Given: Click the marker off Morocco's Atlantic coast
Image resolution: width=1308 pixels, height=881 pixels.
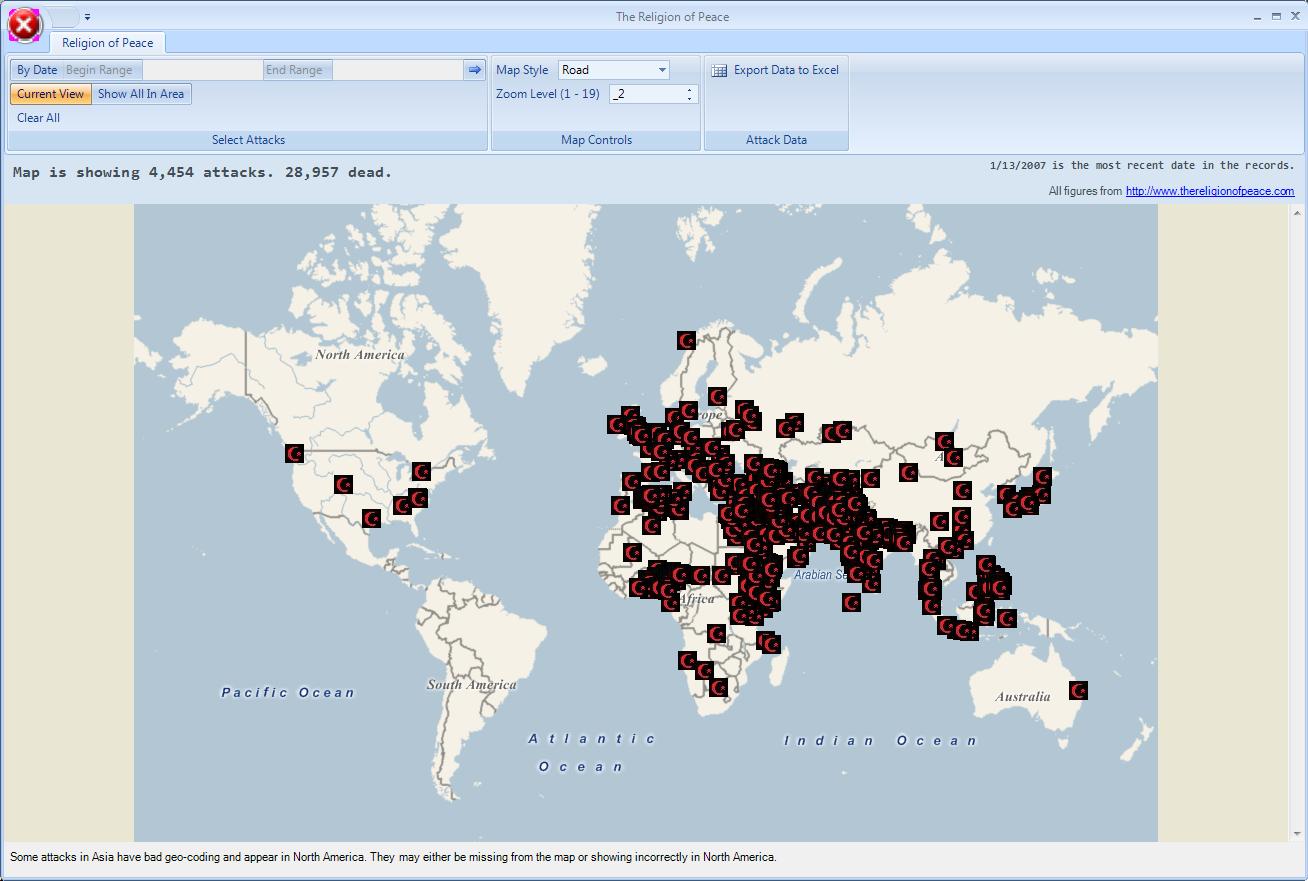Looking at the screenshot, I should coord(620,505).
